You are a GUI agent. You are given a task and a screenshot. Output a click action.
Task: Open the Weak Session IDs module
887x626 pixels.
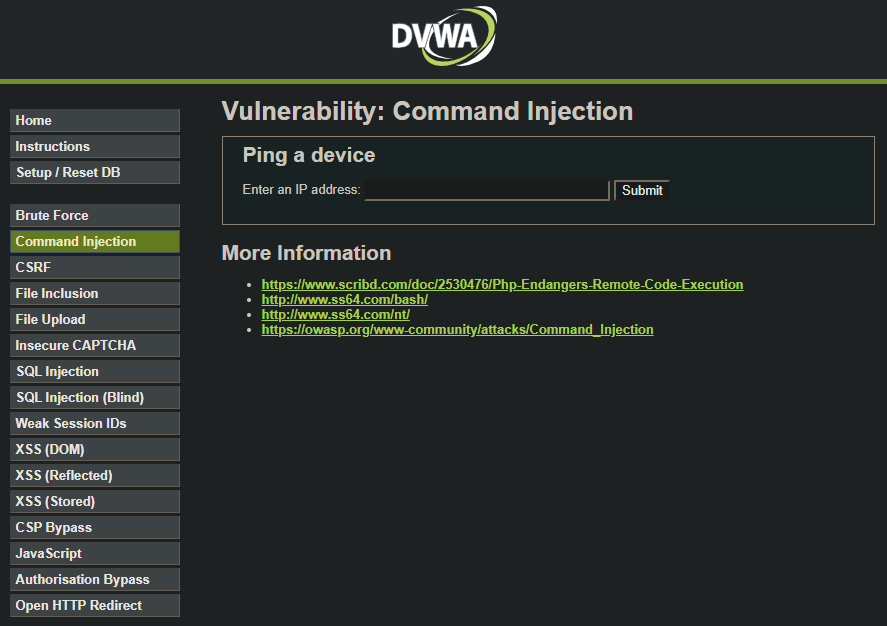[x=95, y=424]
